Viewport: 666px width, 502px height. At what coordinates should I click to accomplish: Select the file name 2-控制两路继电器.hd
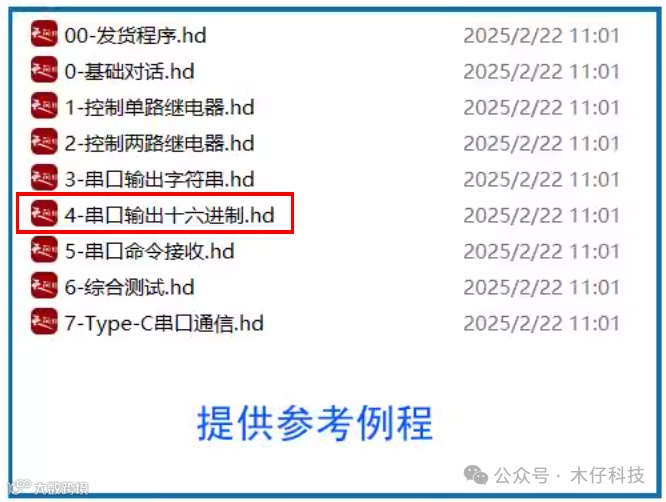pyautogui.click(x=160, y=144)
